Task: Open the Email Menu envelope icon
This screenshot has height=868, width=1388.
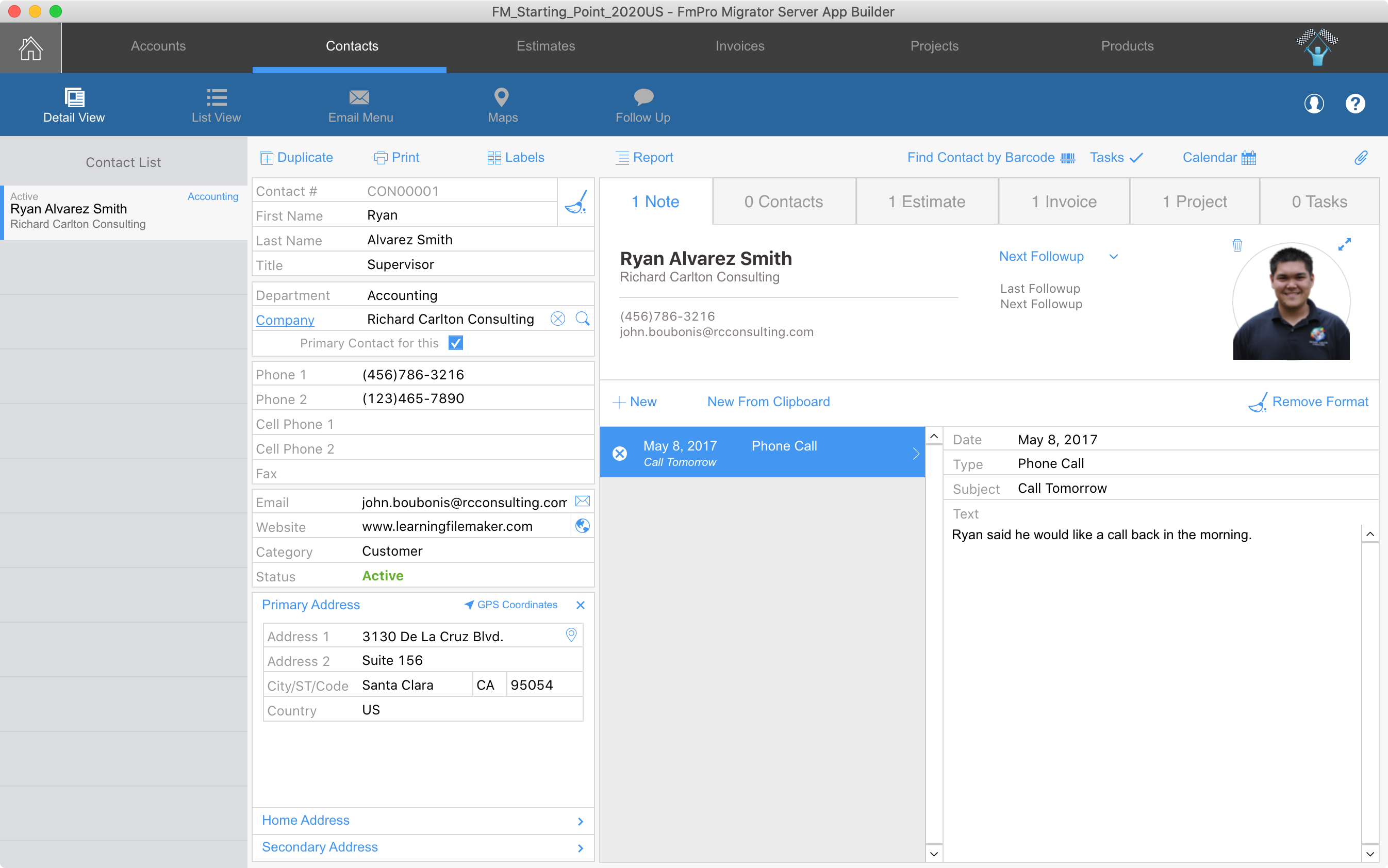Action: [359, 97]
